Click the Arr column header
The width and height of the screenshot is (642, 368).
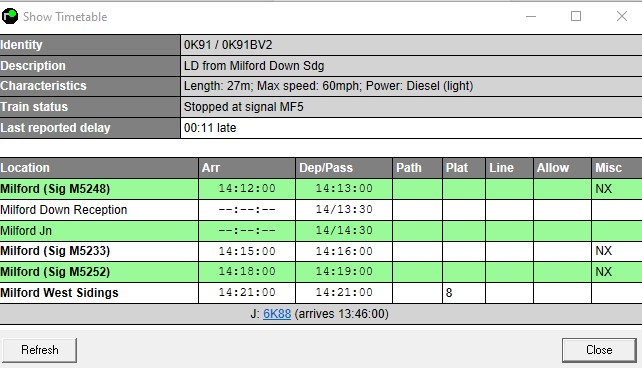pos(247,168)
